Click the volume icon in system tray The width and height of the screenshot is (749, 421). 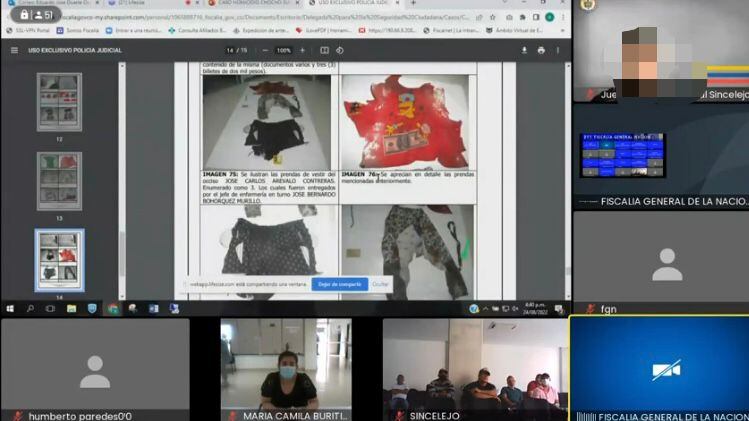515,309
